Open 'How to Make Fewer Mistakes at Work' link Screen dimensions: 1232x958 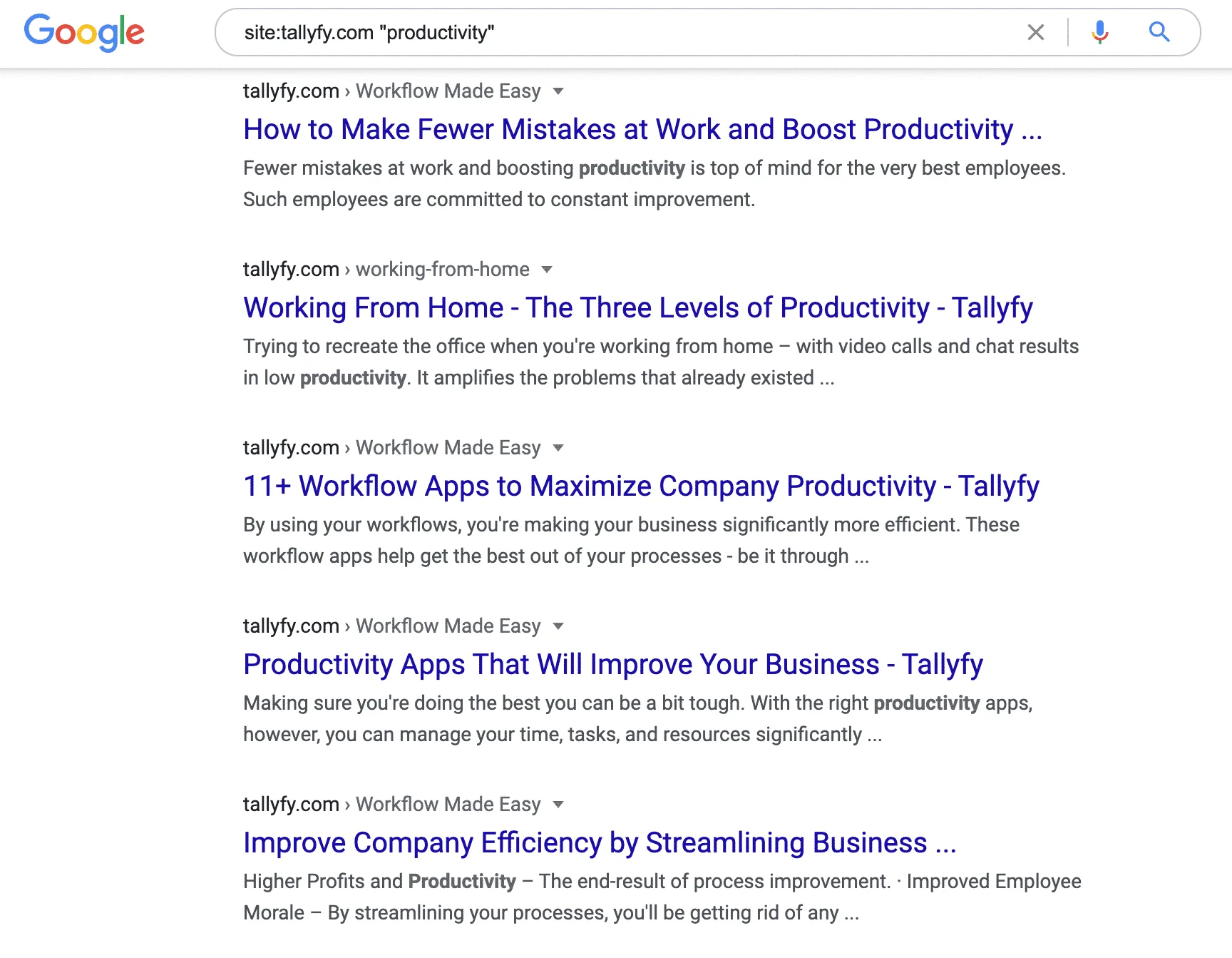[642, 130]
